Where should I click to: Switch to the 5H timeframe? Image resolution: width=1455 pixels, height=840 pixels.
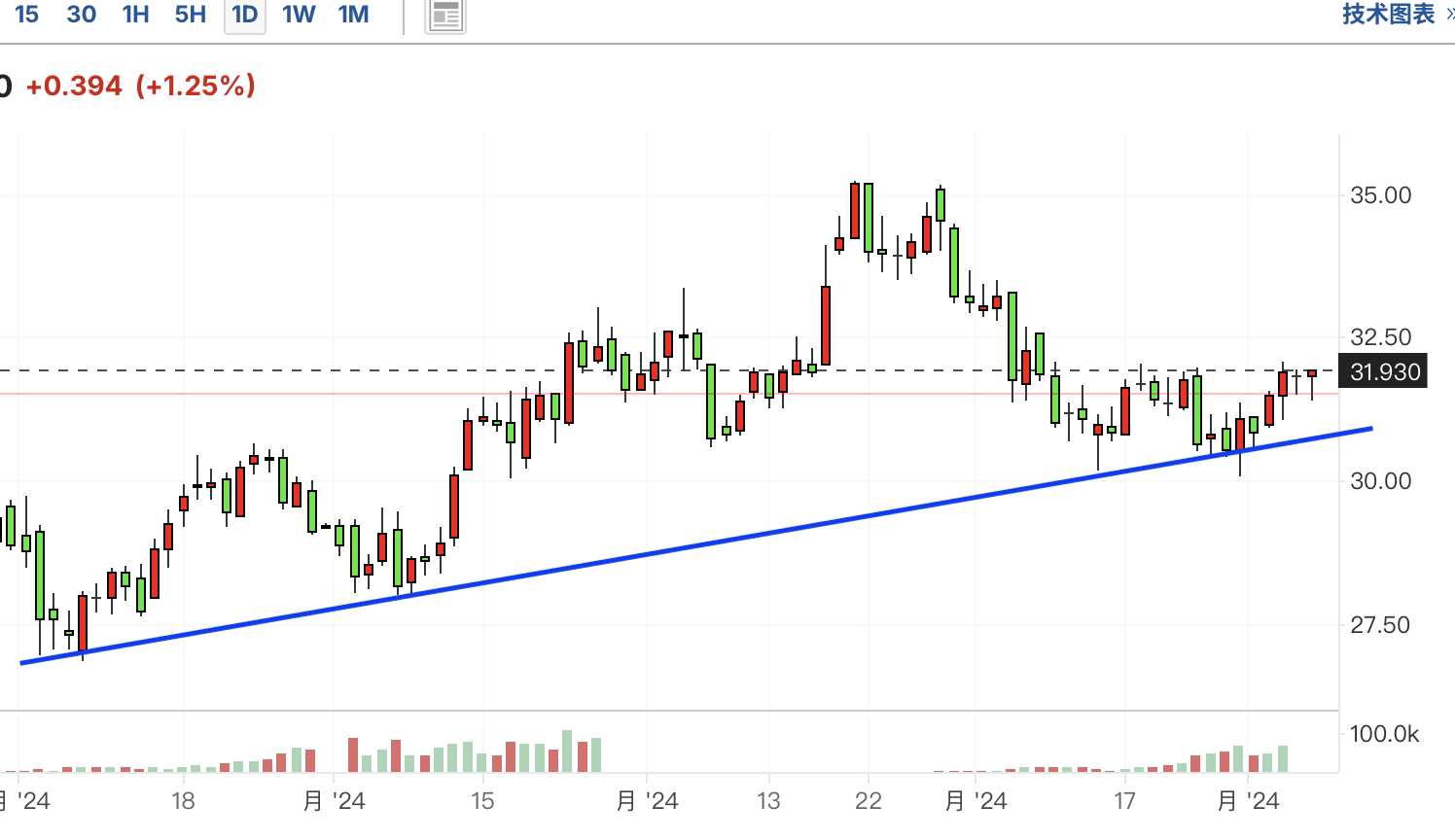point(191,15)
